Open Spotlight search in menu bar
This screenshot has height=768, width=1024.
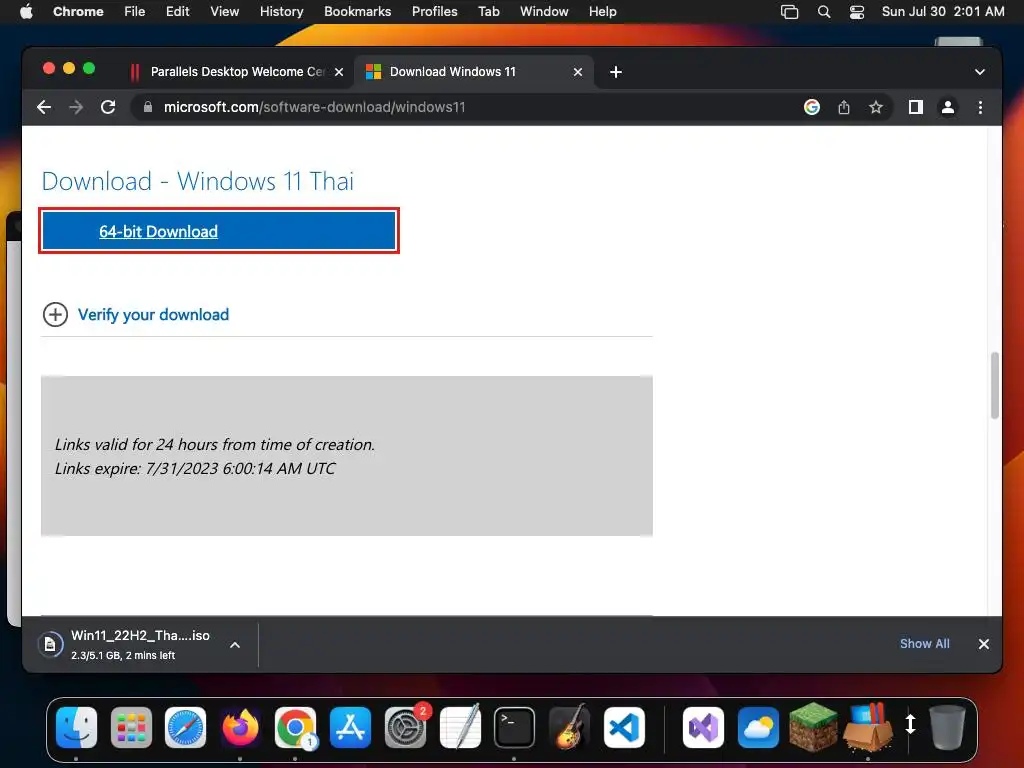824,12
